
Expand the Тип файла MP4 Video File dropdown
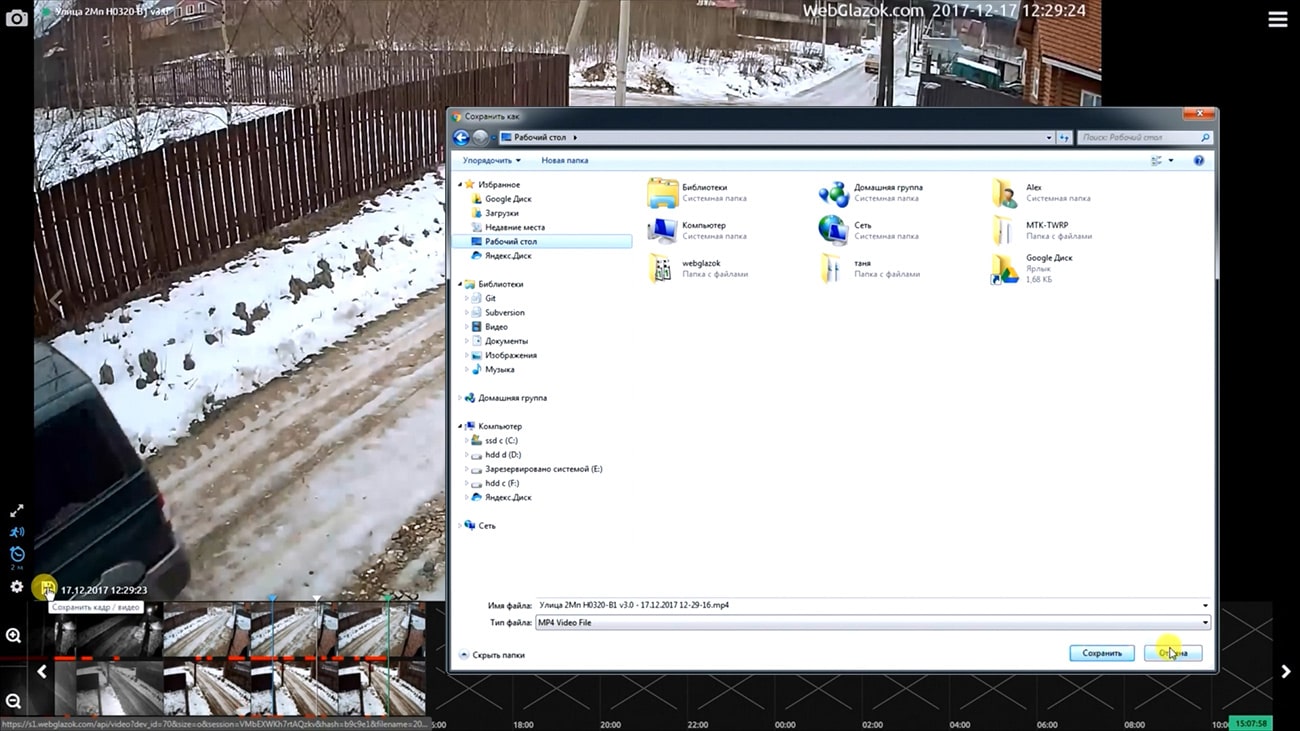(x=1204, y=623)
